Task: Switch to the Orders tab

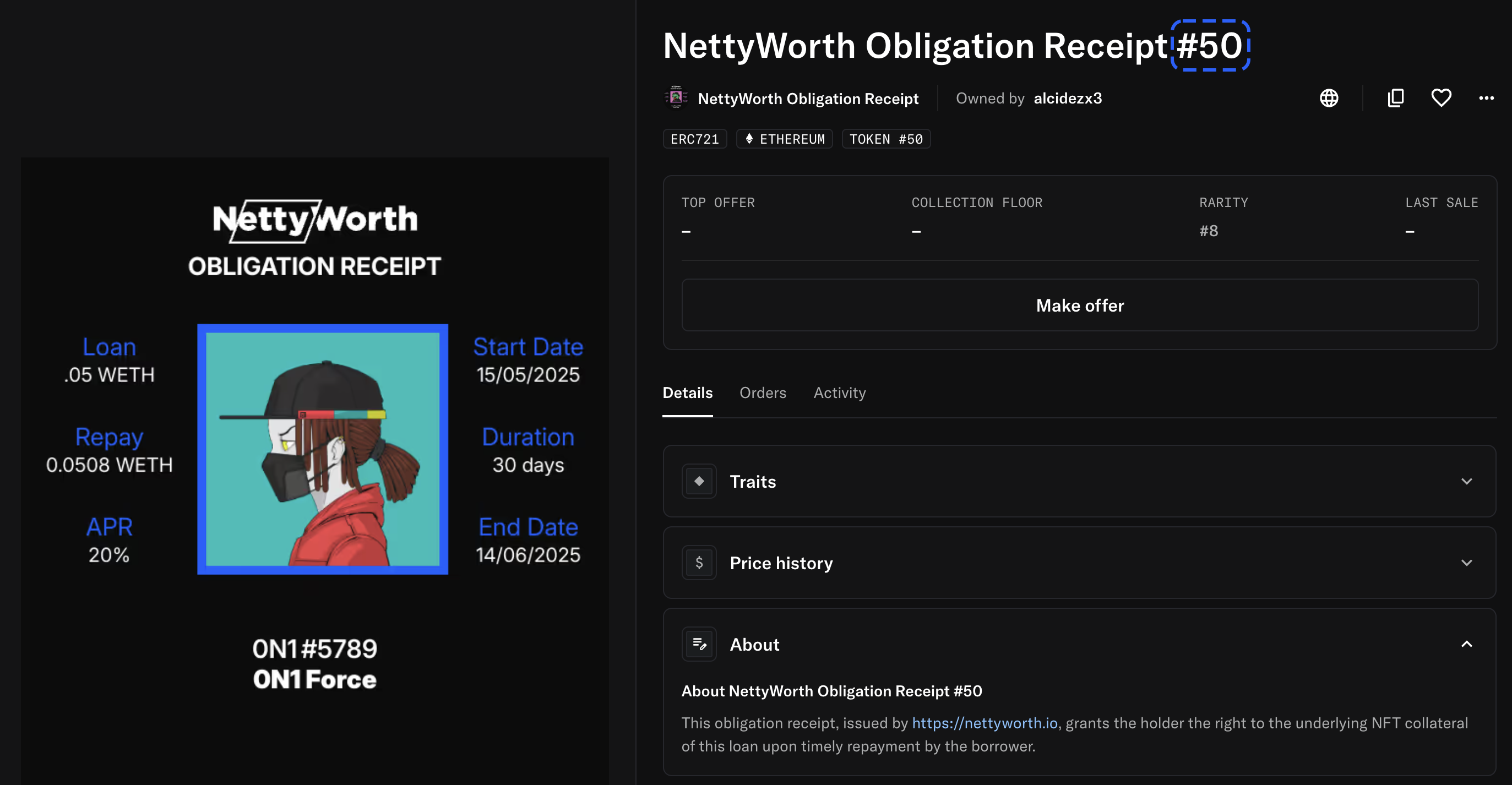Action: (763, 392)
